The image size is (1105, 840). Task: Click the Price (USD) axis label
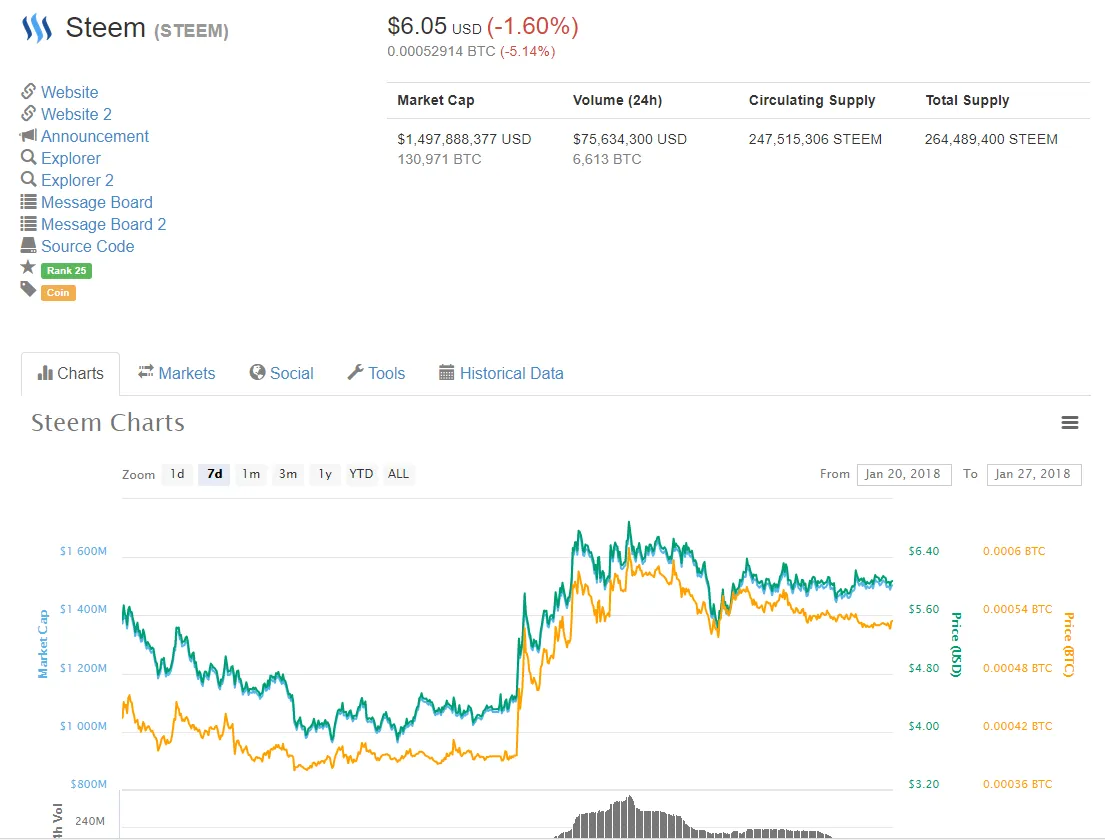coord(956,644)
